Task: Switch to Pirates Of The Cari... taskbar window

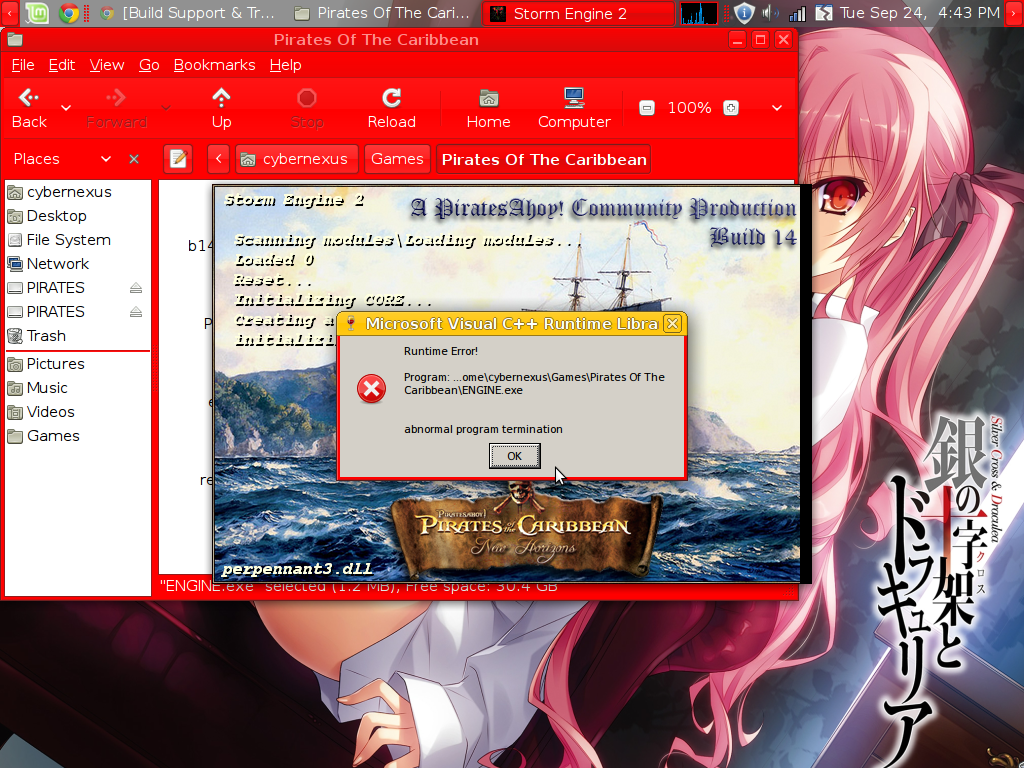Action: tap(383, 13)
